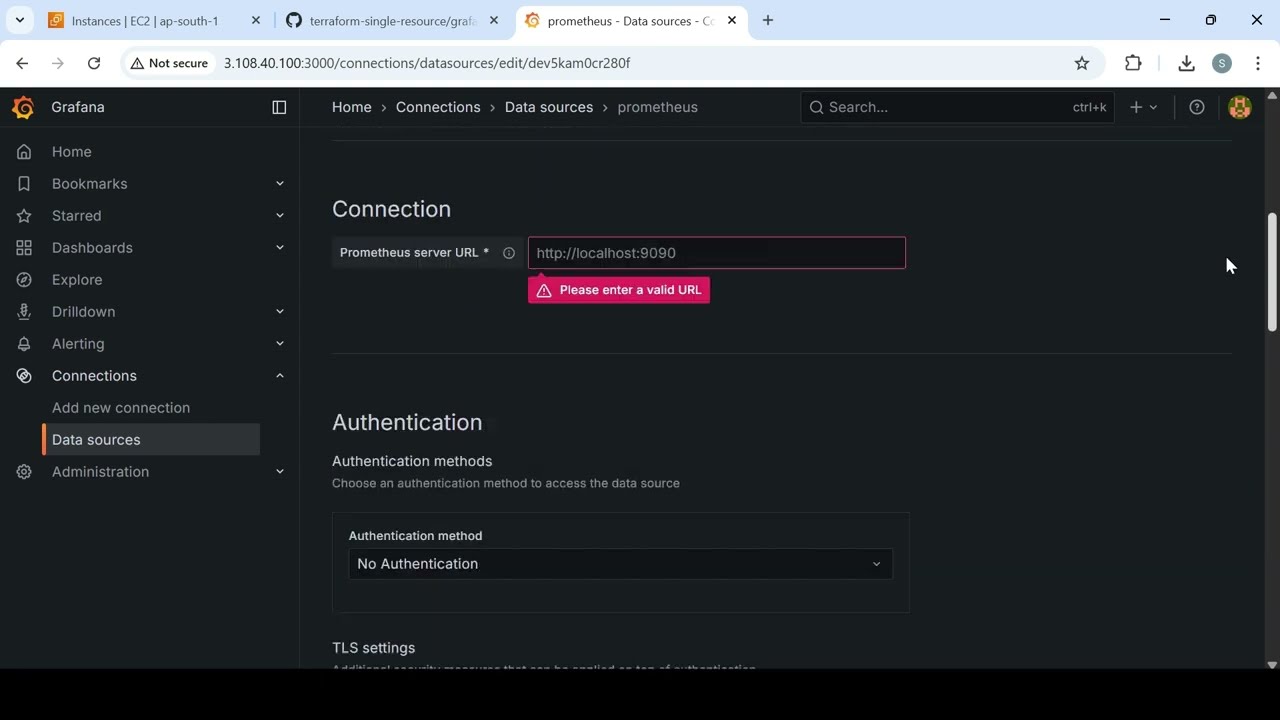Screen dimensions: 1280x720
Task: Click the Prometheus server URL input field
Action: (x=717, y=253)
